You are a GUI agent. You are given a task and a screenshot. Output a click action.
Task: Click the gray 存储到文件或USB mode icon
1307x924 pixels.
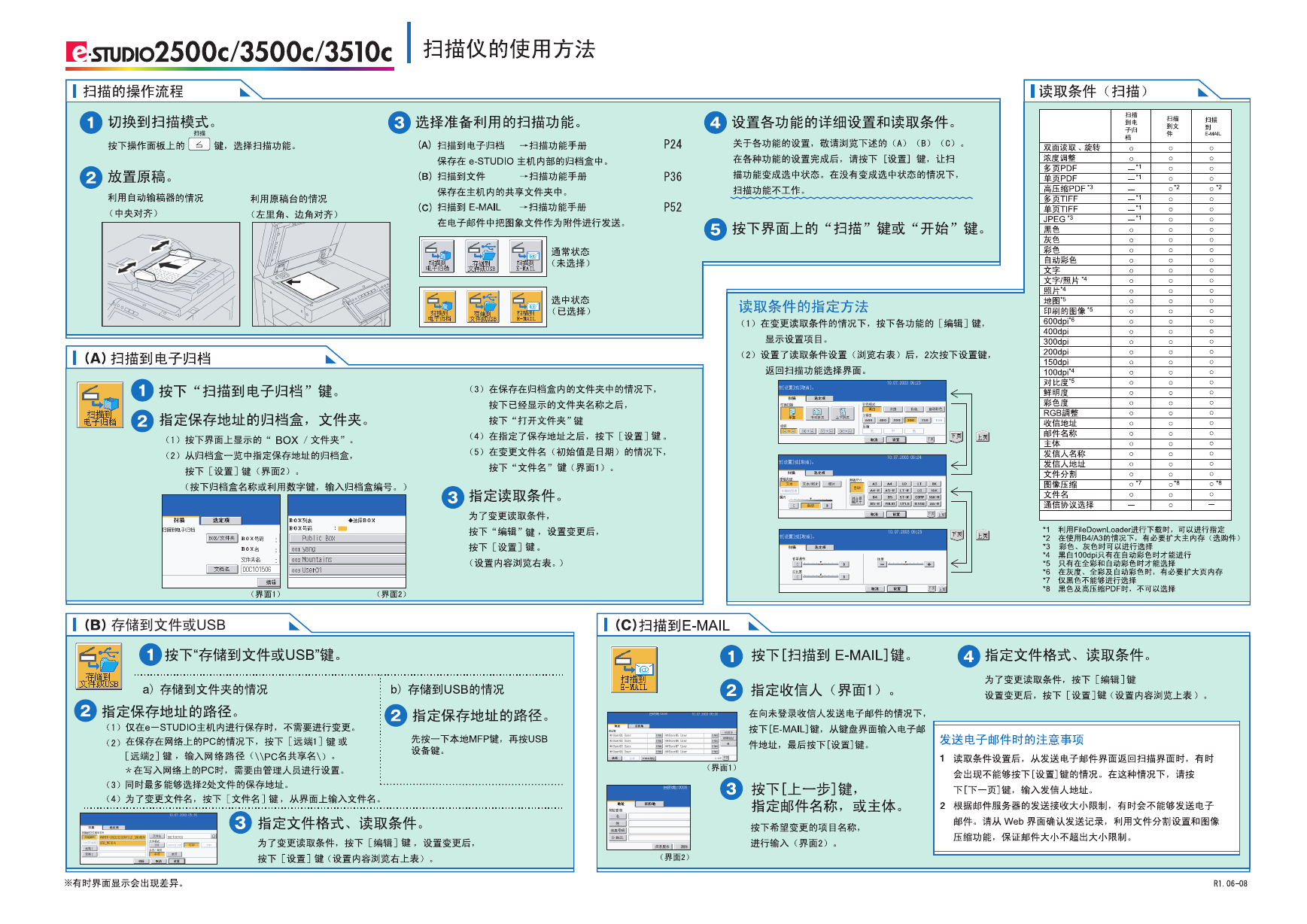(x=482, y=256)
